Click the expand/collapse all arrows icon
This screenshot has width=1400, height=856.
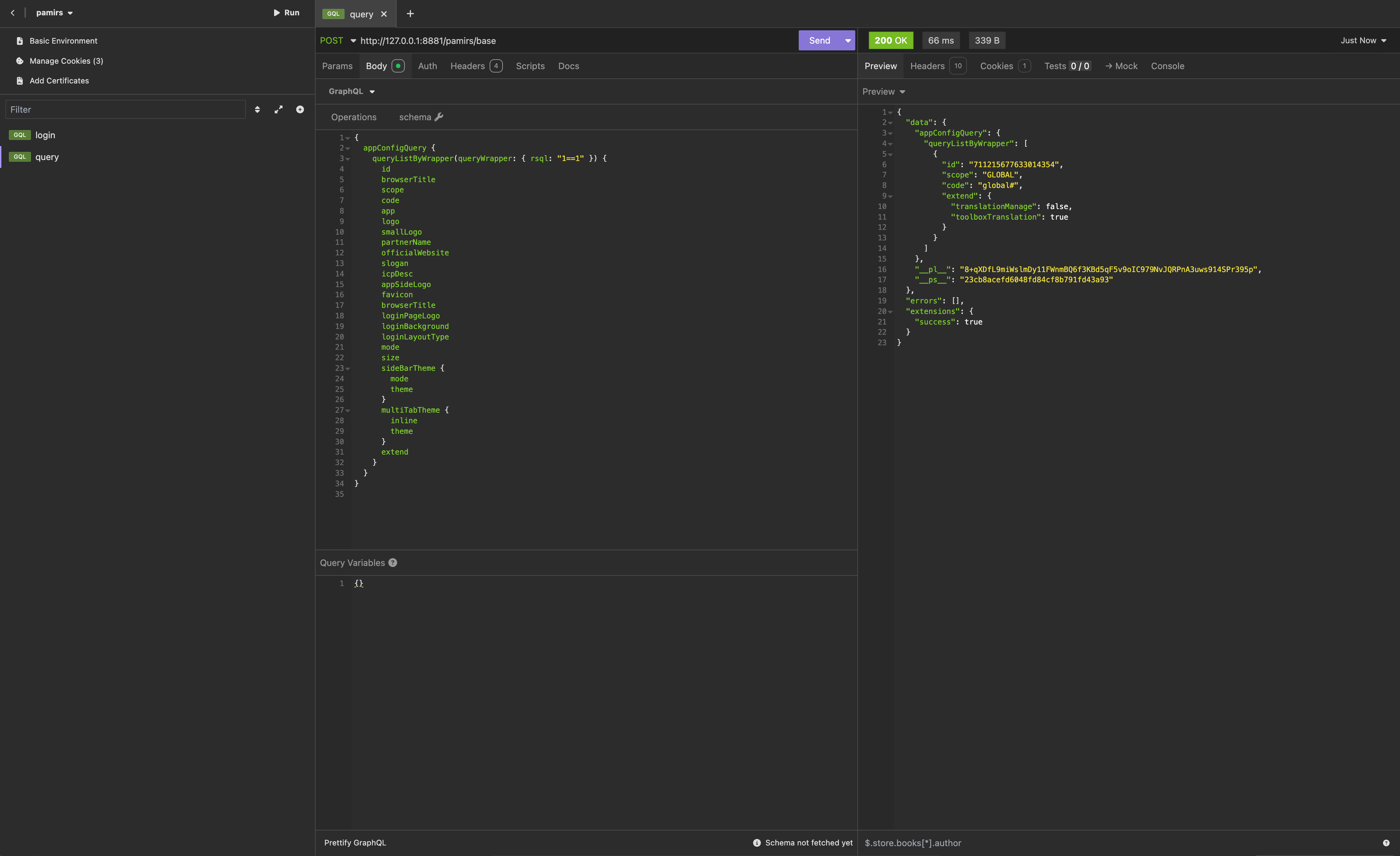pyautogui.click(x=279, y=110)
